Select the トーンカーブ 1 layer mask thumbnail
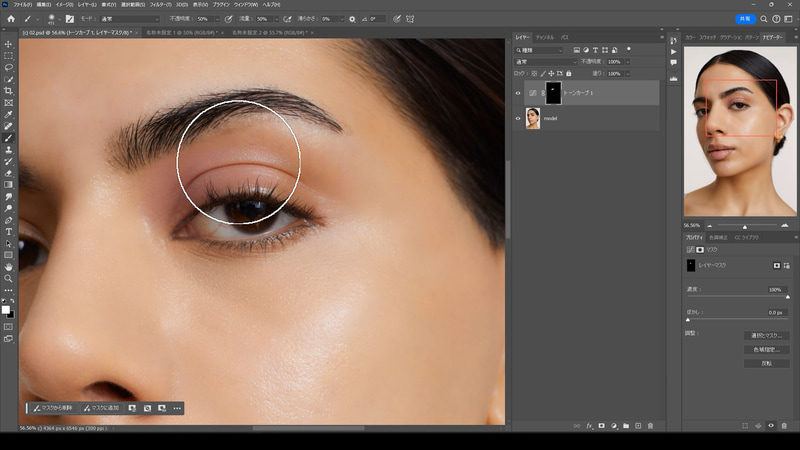800x450 pixels. [x=552, y=93]
